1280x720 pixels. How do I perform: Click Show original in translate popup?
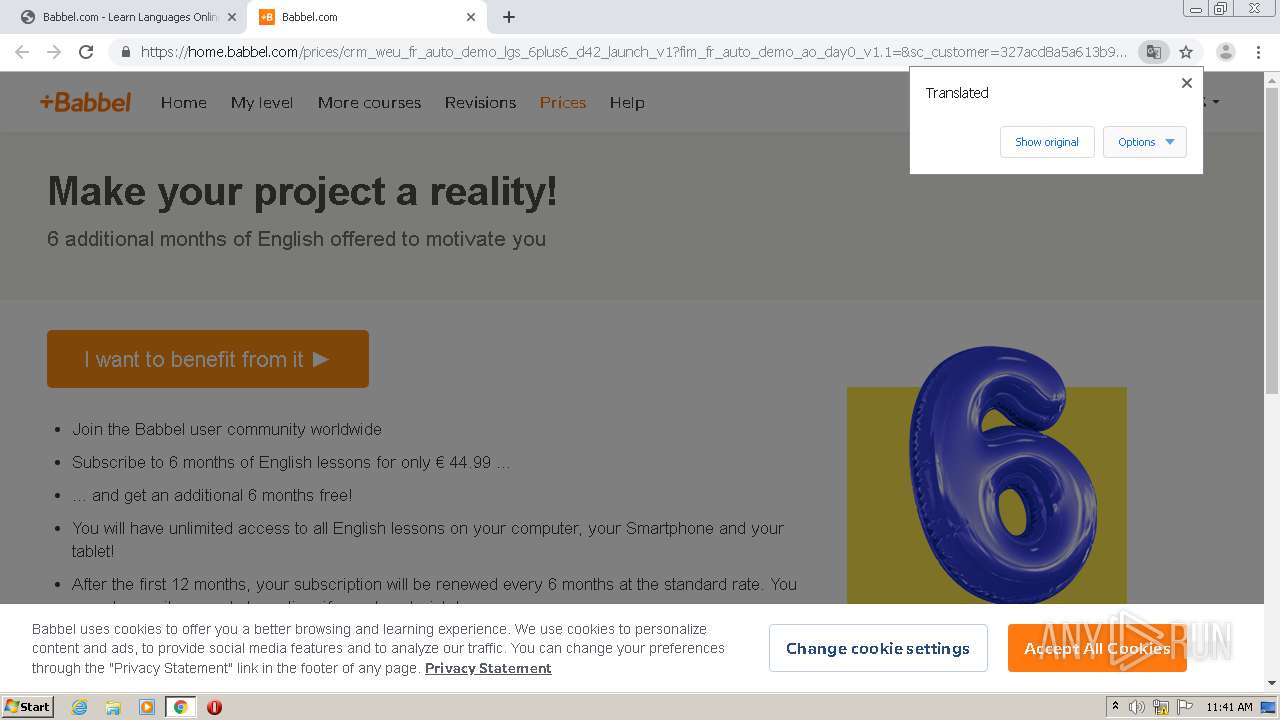point(1047,142)
